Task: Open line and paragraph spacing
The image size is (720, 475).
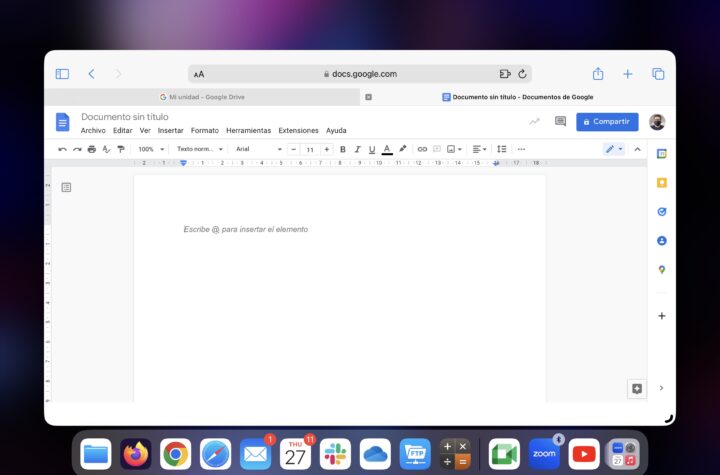Action: click(x=501, y=149)
